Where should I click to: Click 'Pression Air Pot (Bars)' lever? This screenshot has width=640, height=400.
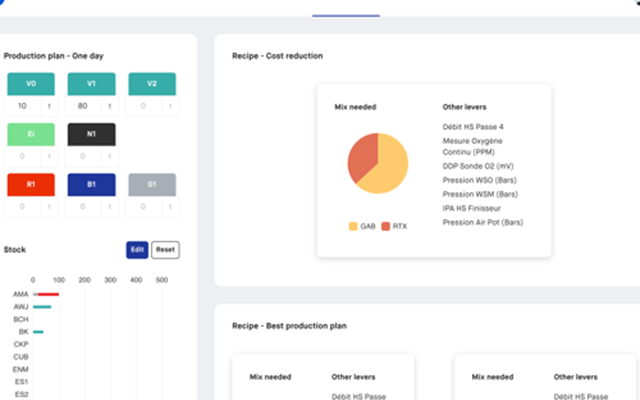[x=483, y=222]
